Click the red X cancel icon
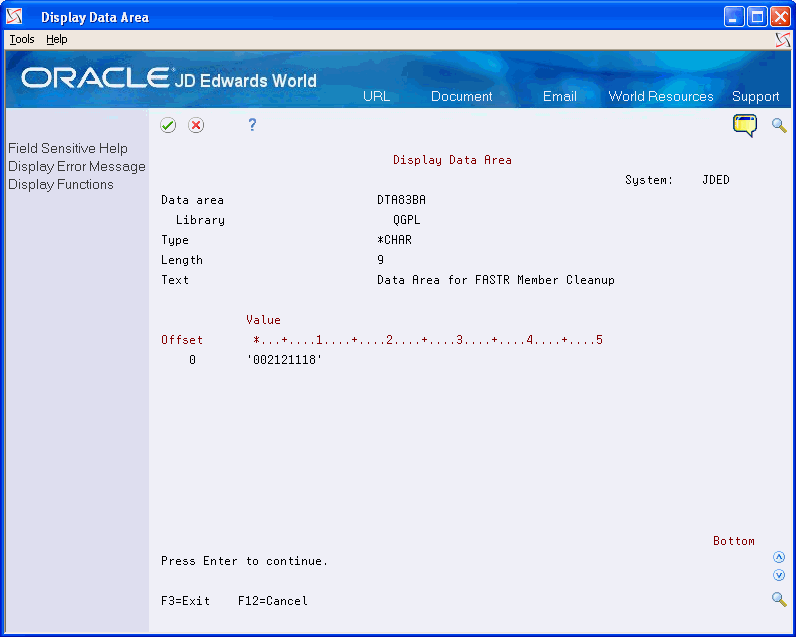This screenshot has width=796, height=637. click(x=196, y=125)
